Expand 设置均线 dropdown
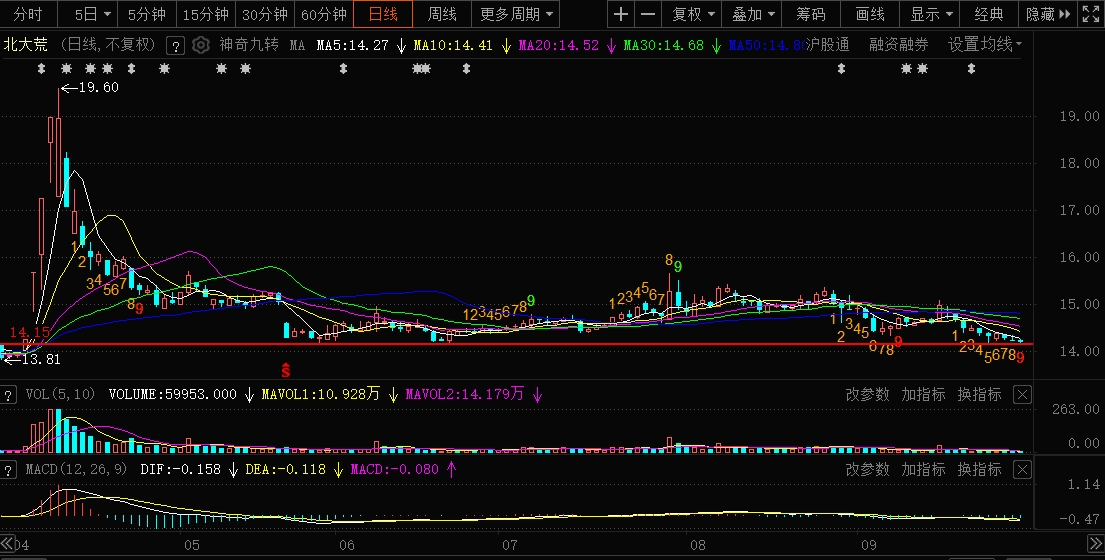Viewport: 1105px width, 560px height. point(984,45)
